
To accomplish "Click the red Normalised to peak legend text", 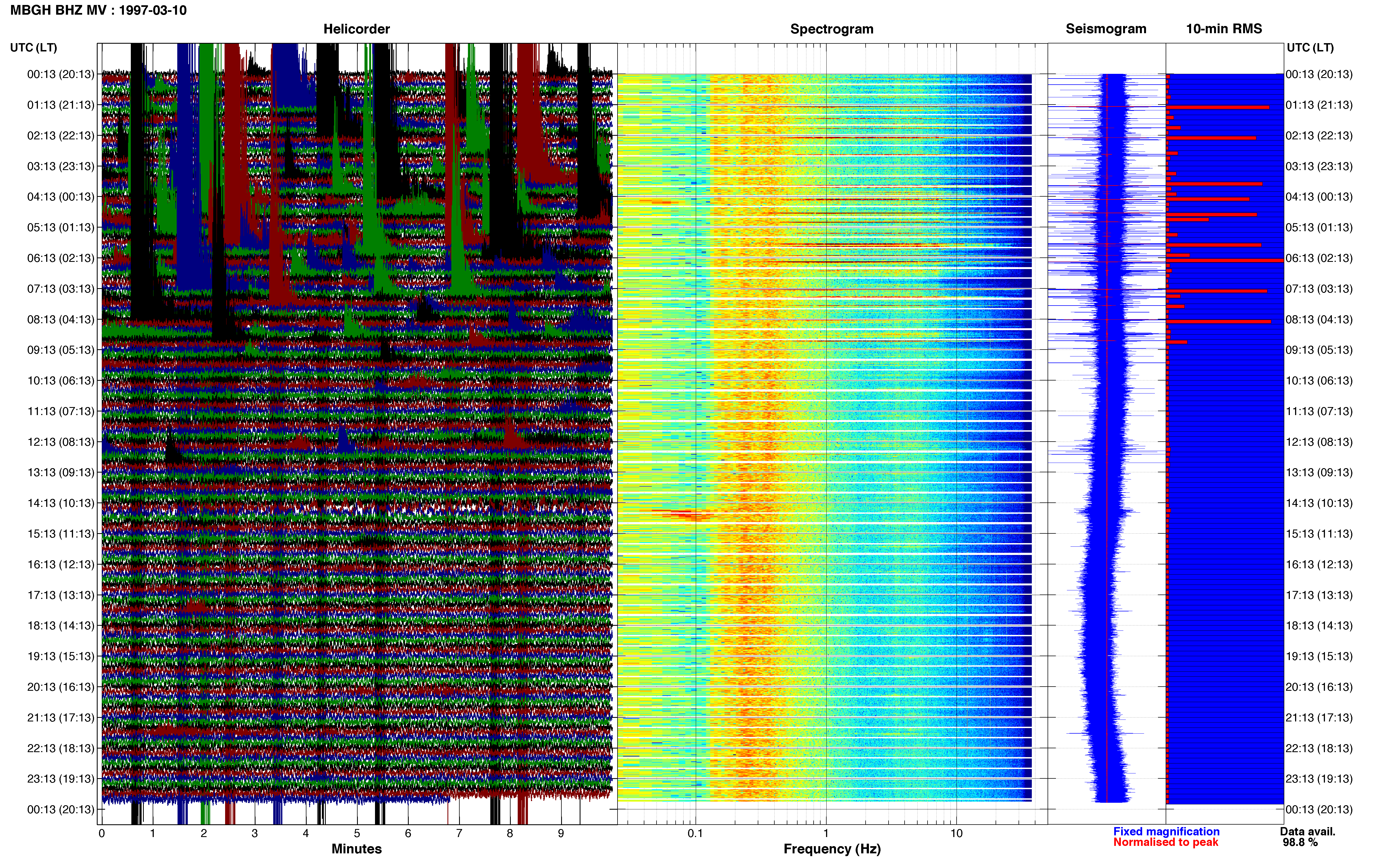I will pyautogui.click(x=1165, y=842).
